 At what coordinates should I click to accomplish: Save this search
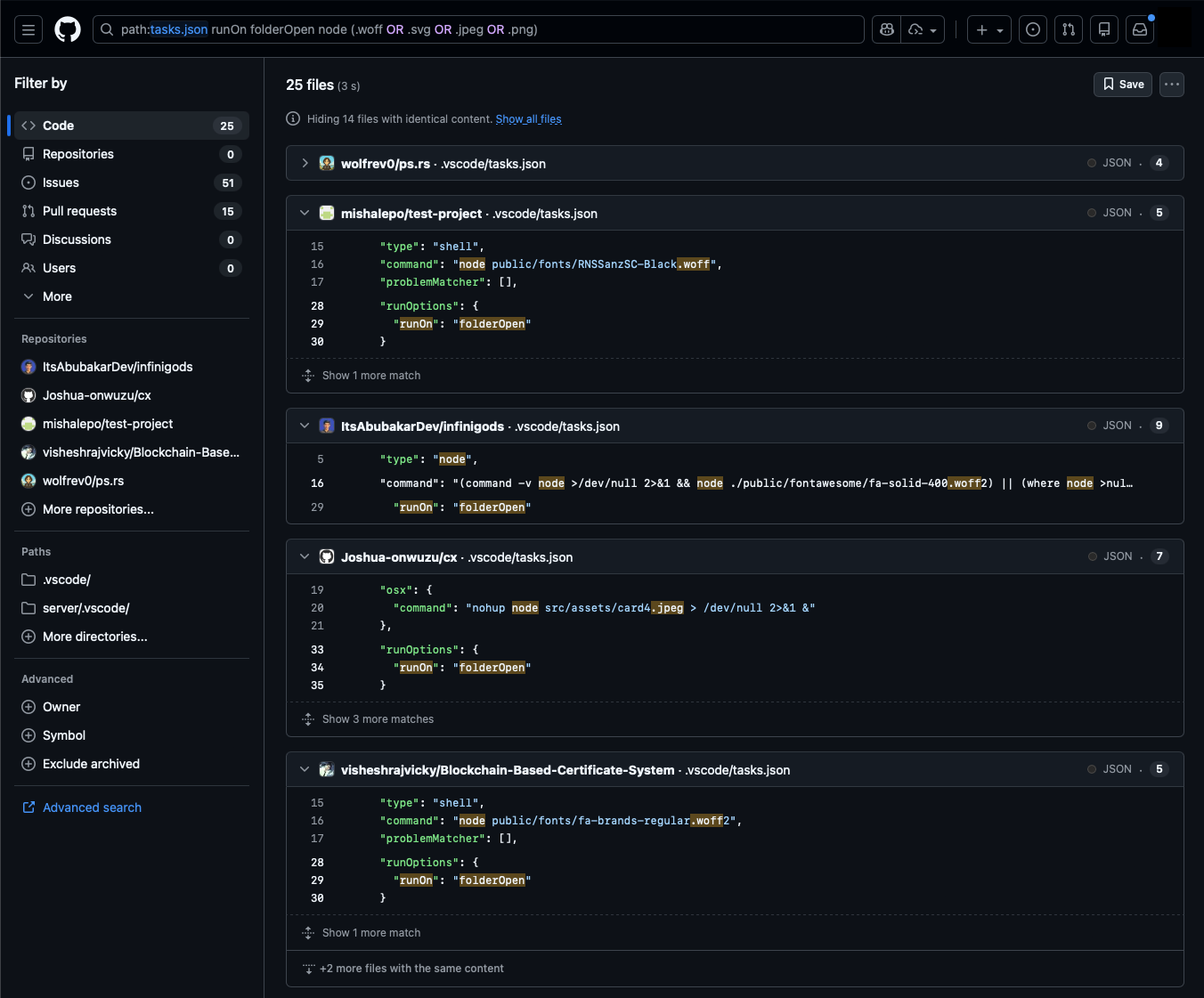pos(1123,85)
